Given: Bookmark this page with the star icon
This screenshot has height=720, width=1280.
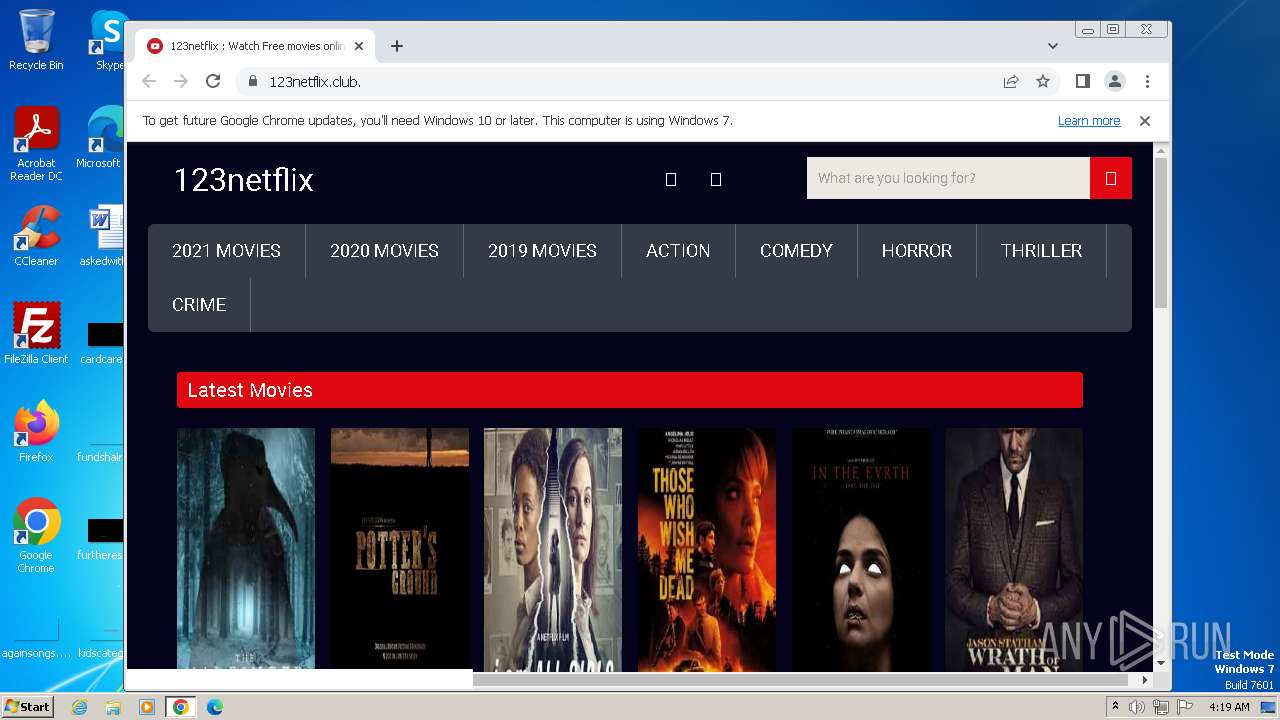Looking at the screenshot, I should [1043, 81].
